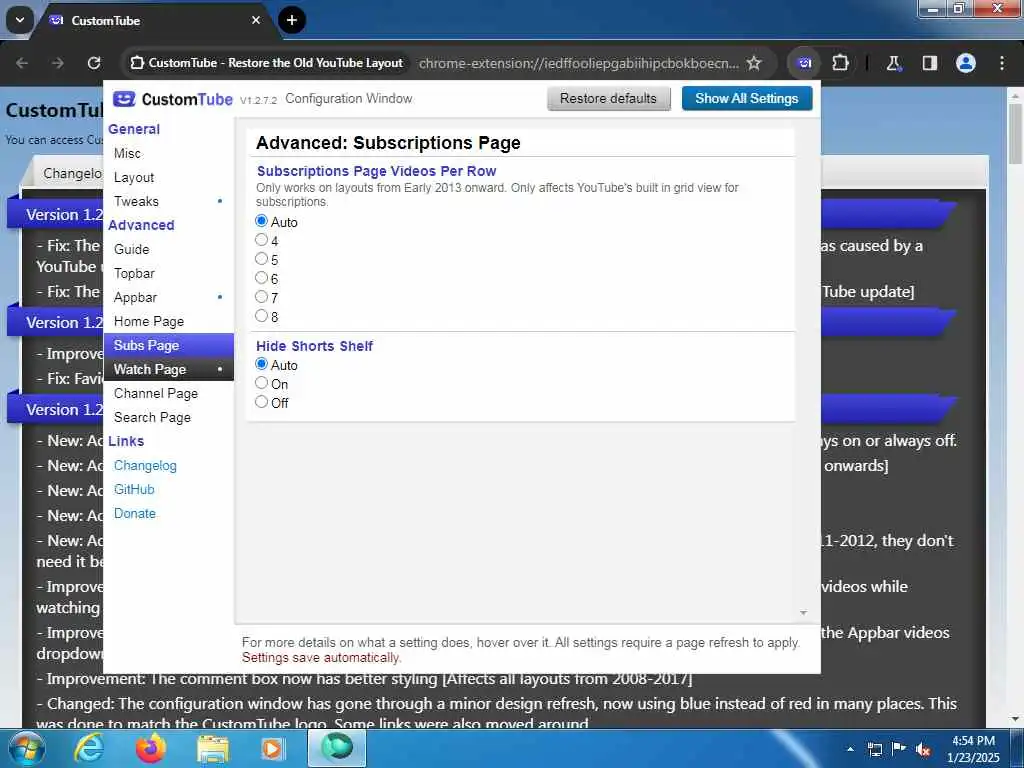Open Chrome Labs flask icon

893,63
